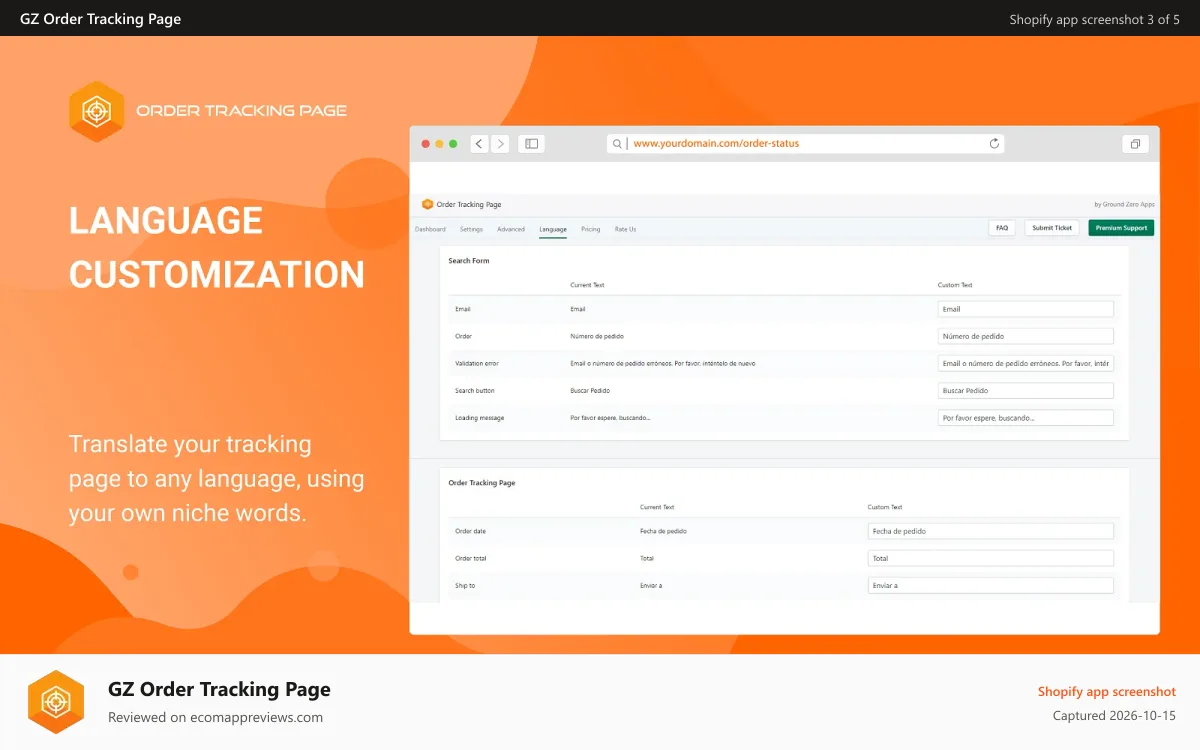Viewport: 1200px width, 750px height.
Task: Click the "Validation error" row label
Action: pos(477,363)
